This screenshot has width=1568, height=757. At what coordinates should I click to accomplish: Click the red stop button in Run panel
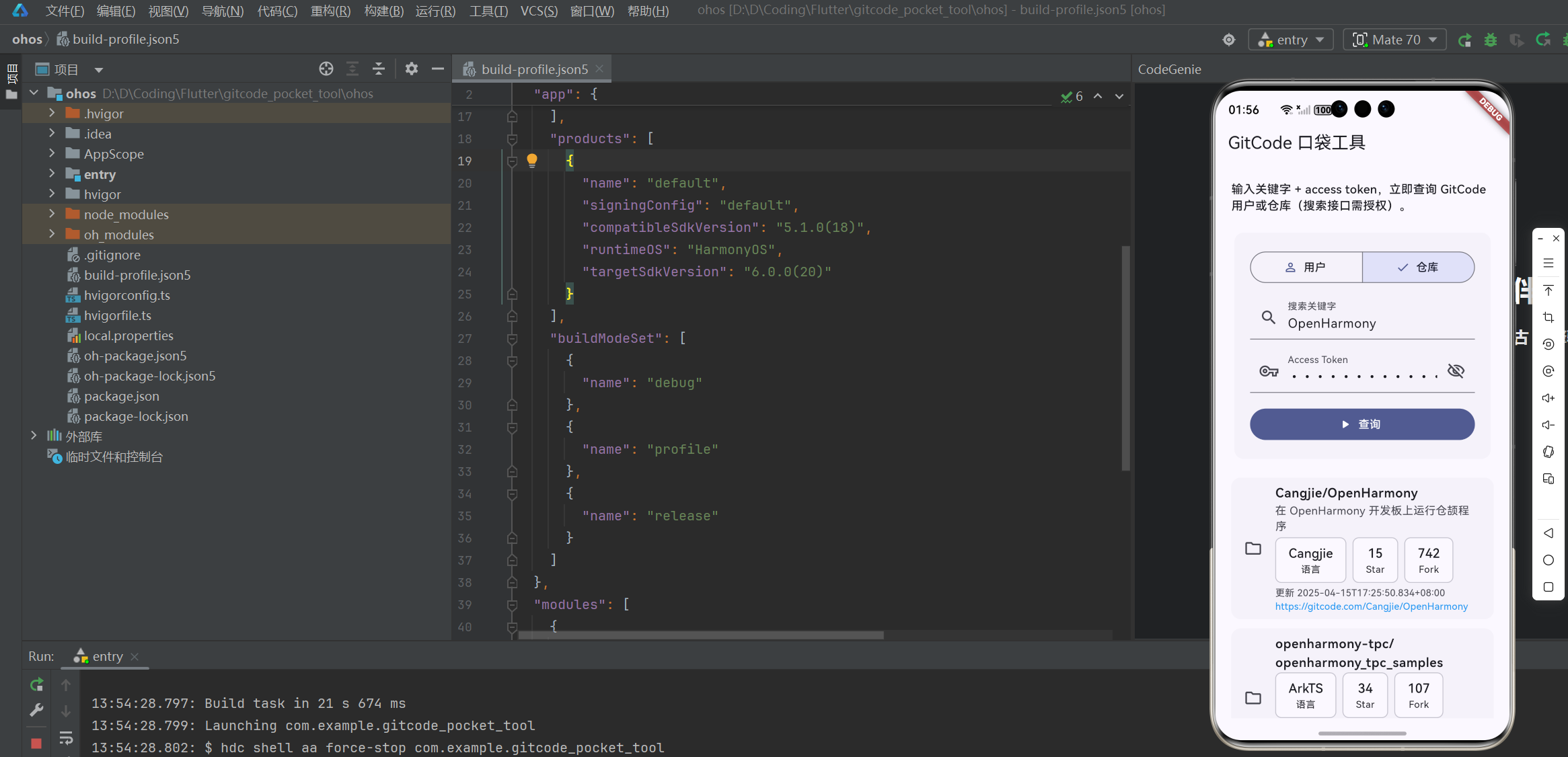pyautogui.click(x=36, y=743)
